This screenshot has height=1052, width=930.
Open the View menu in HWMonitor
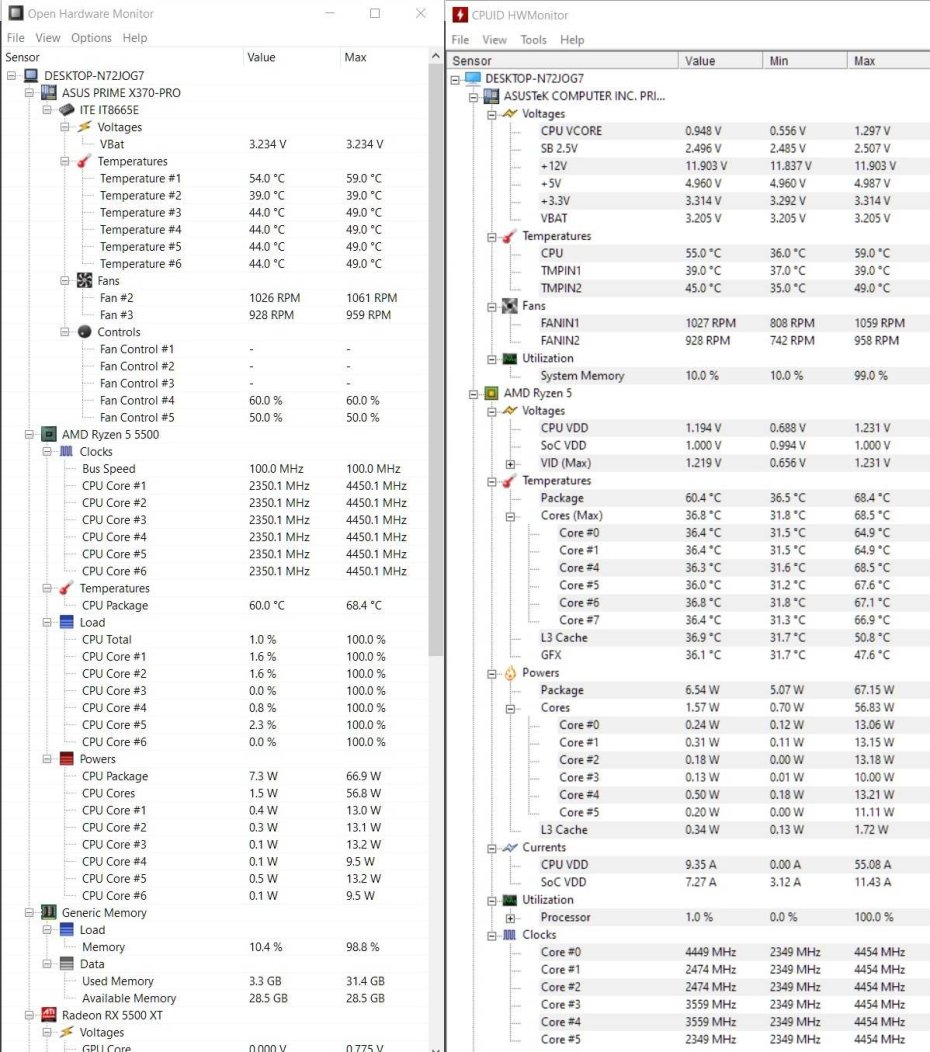point(495,40)
